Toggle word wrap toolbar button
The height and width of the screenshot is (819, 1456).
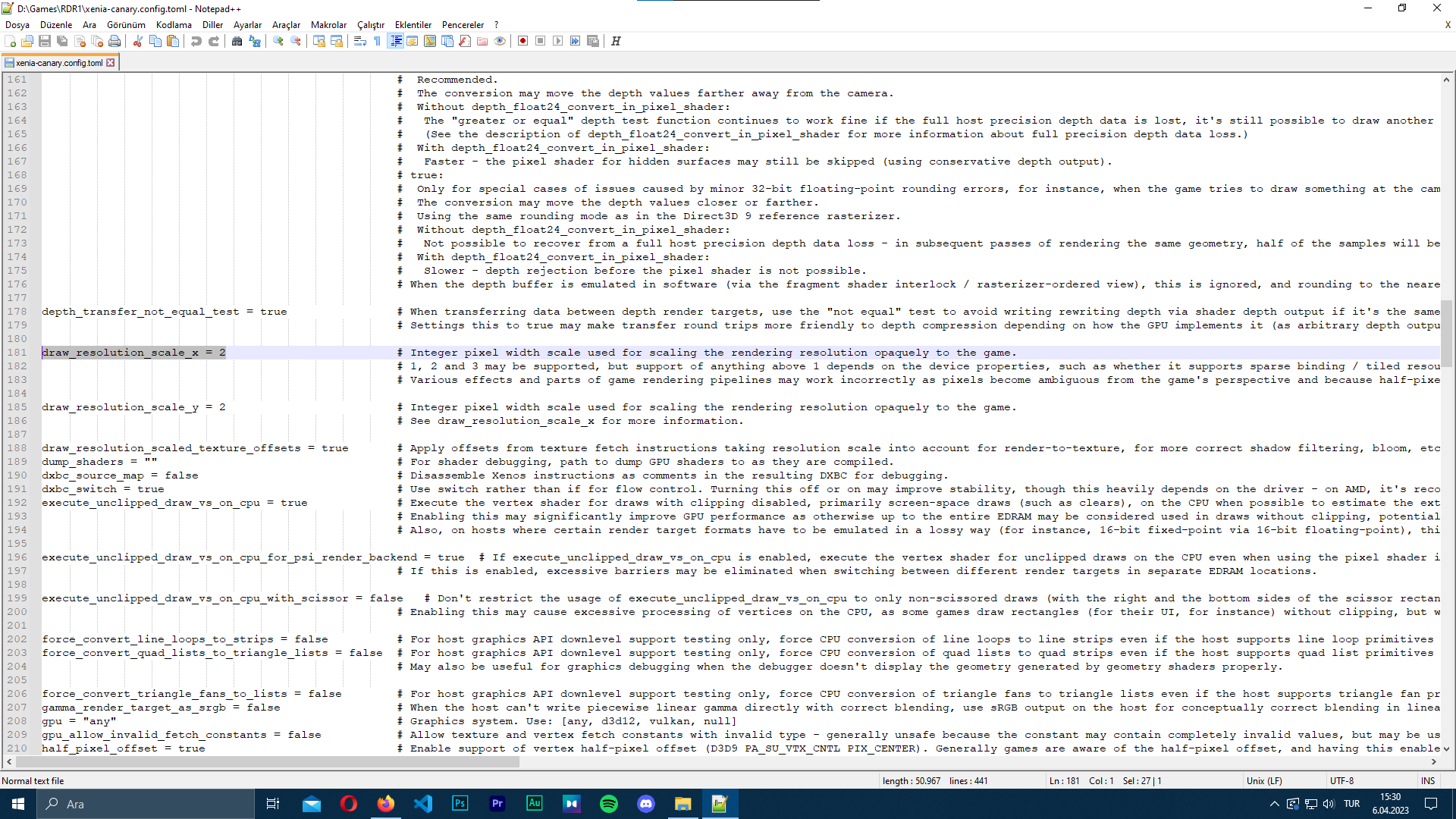pyautogui.click(x=360, y=41)
